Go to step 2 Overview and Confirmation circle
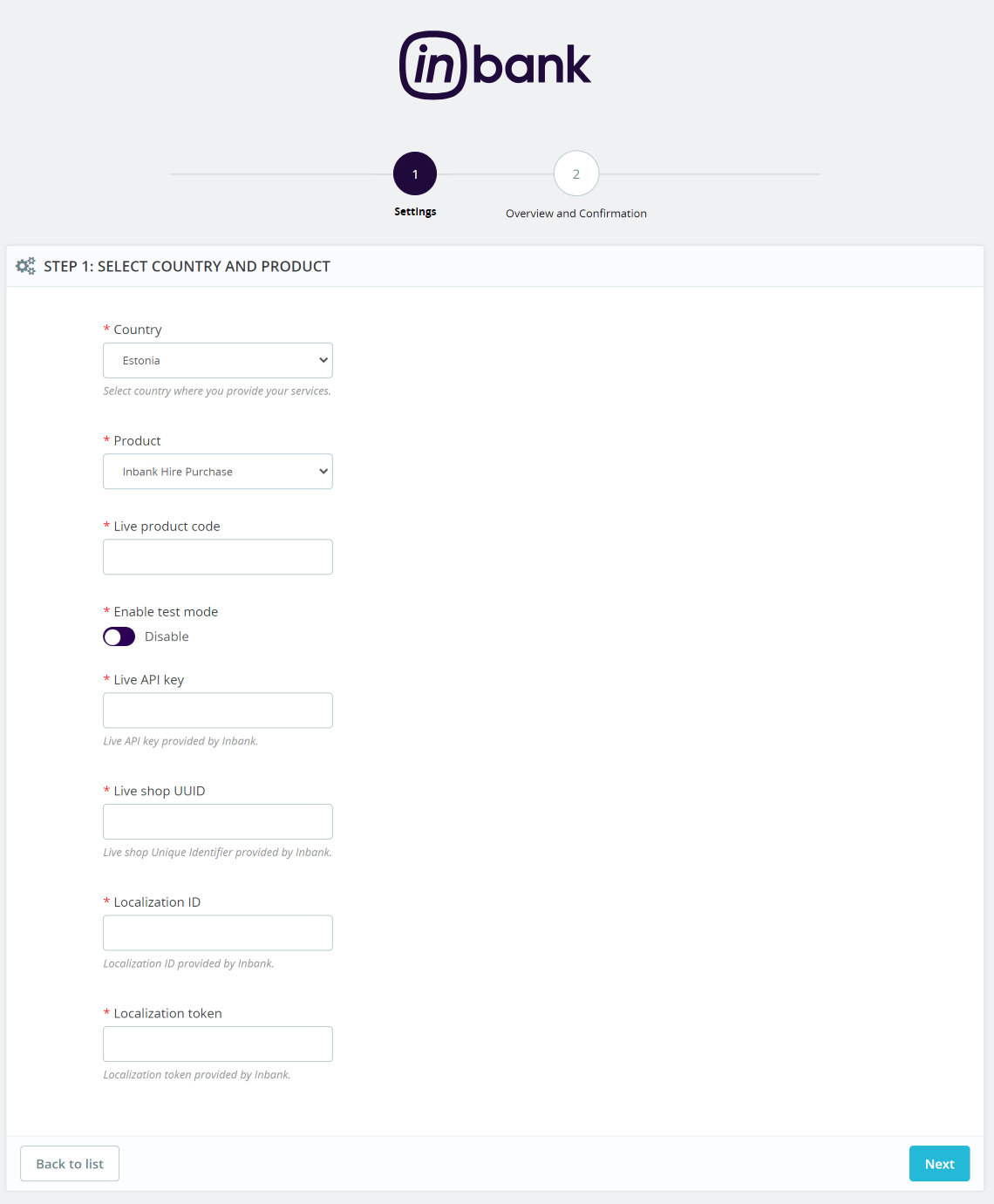The width and height of the screenshot is (994, 1204). click(576, 174)
